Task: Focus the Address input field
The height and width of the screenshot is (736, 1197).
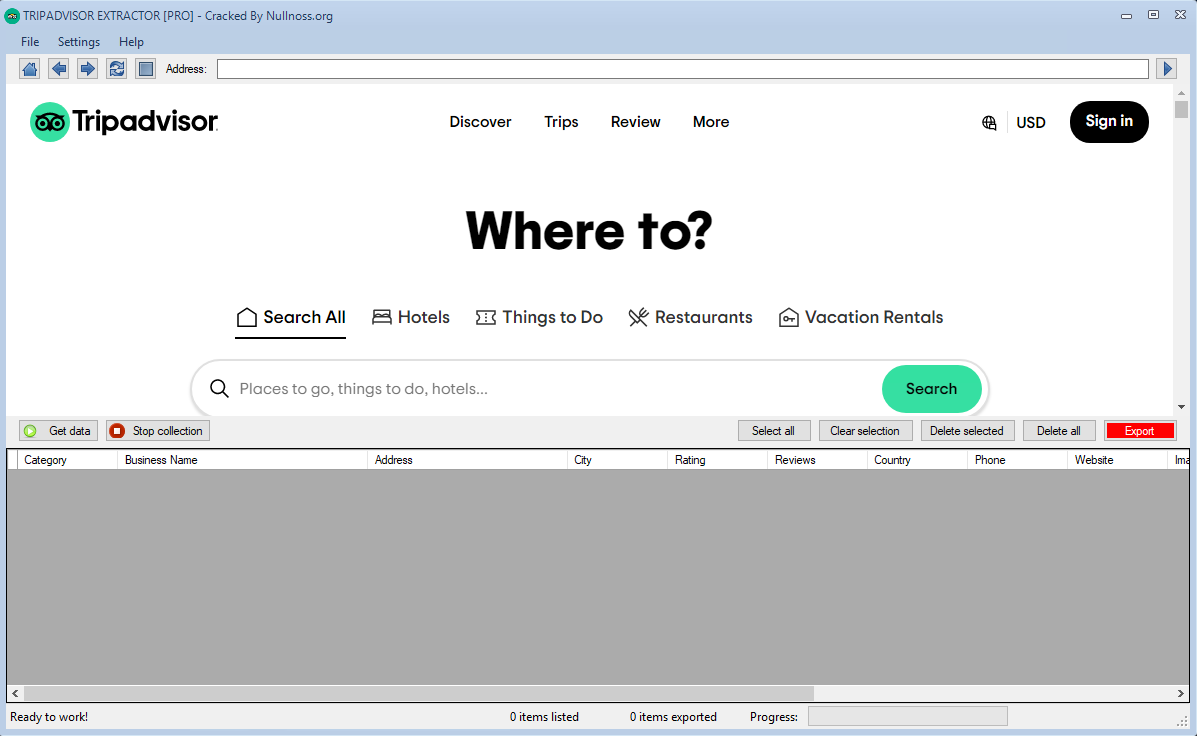Action: [682, 69]
